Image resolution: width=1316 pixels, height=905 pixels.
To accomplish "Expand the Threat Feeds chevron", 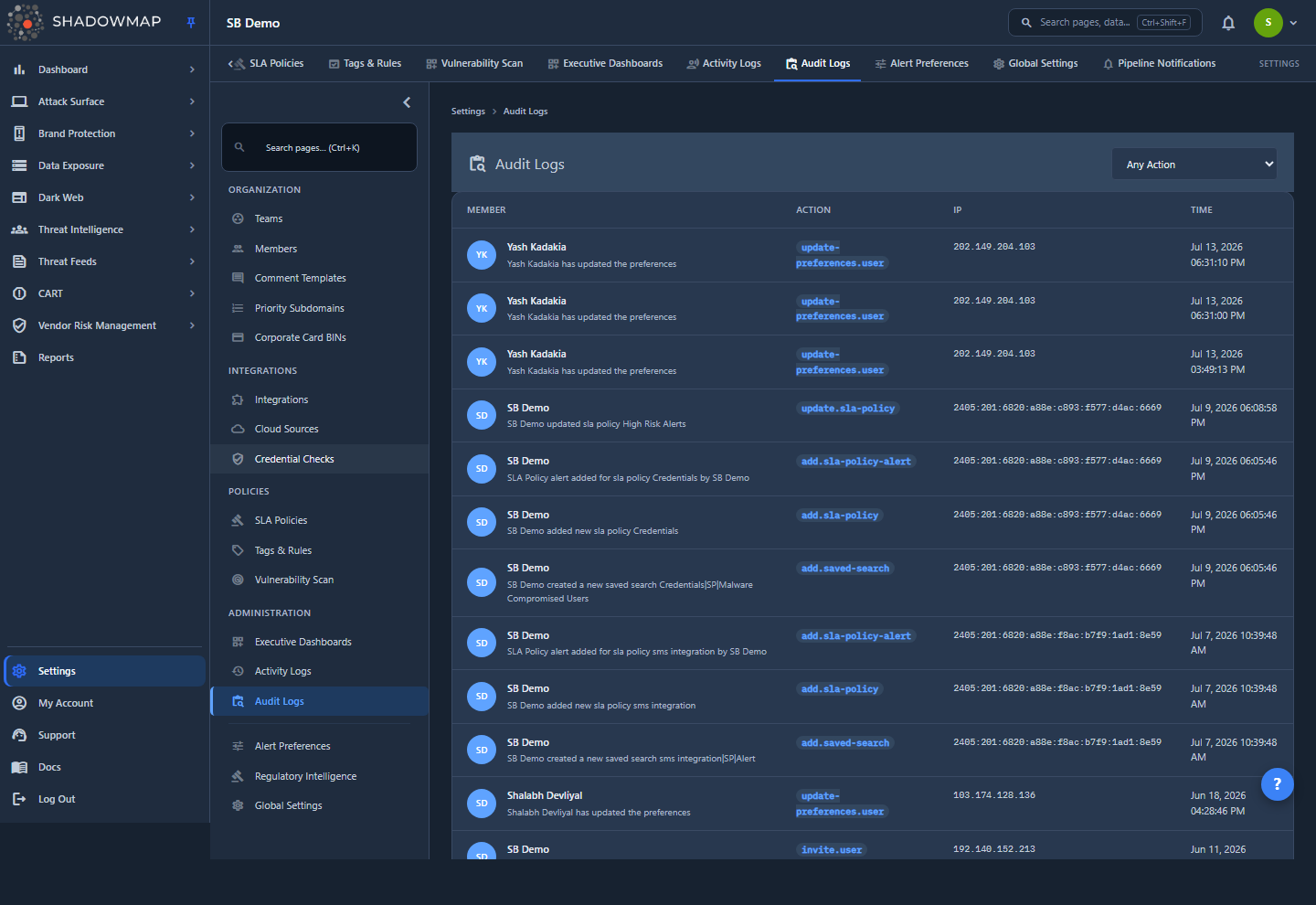I will click(x=192, y=261).
